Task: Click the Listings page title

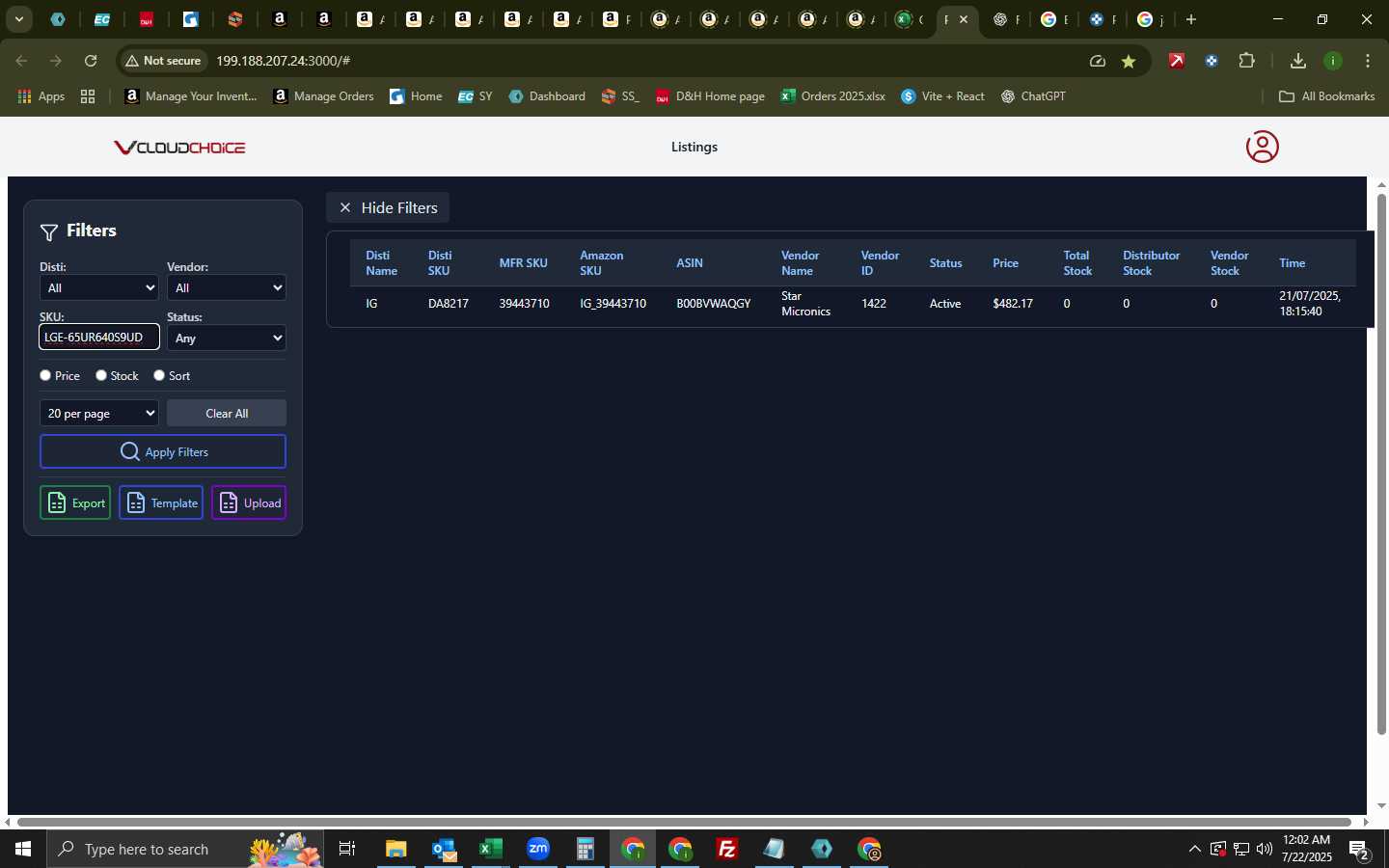Action: click(694, 147)
